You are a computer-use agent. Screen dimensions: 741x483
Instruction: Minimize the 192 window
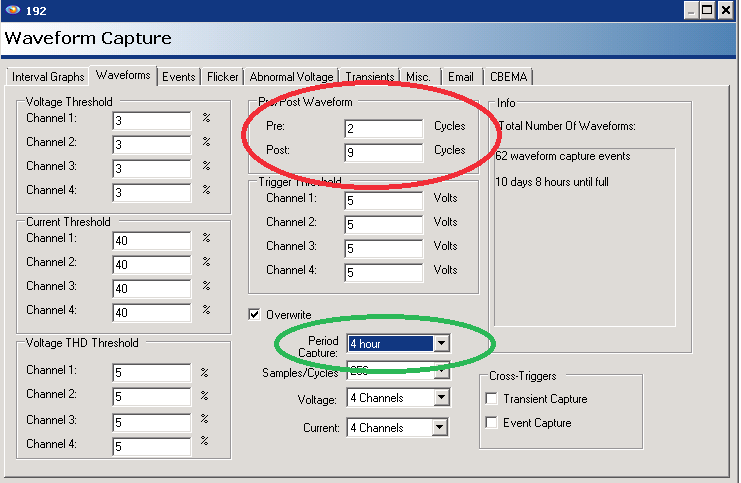coord(691,10)
